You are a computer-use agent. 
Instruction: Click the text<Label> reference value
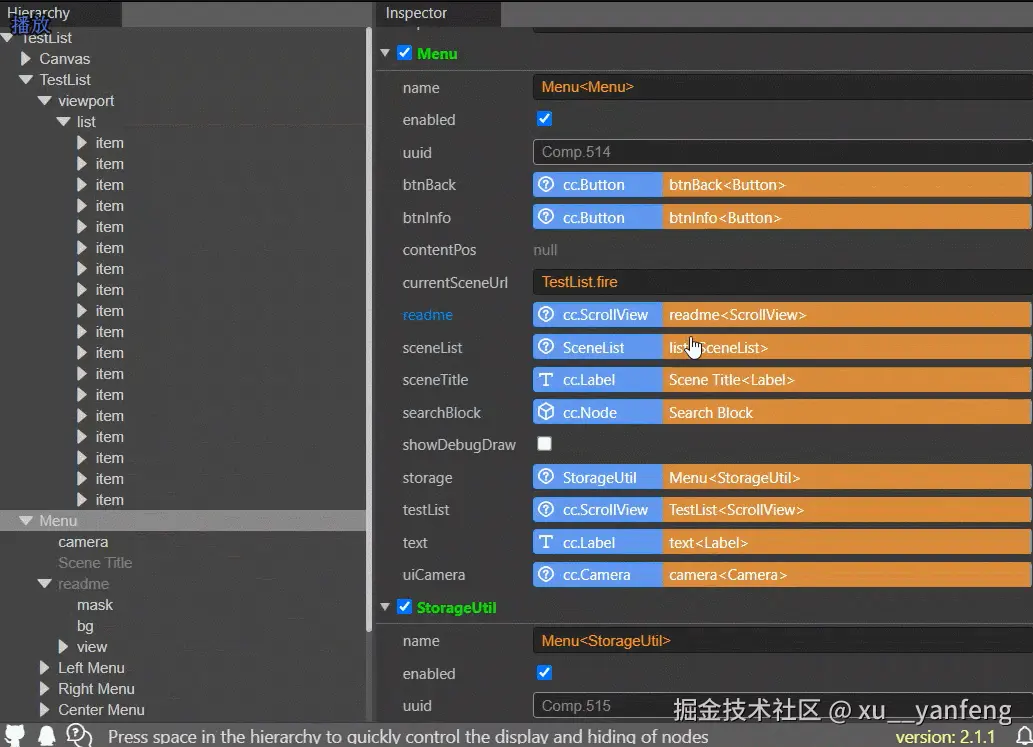click(x=847, y=543)
